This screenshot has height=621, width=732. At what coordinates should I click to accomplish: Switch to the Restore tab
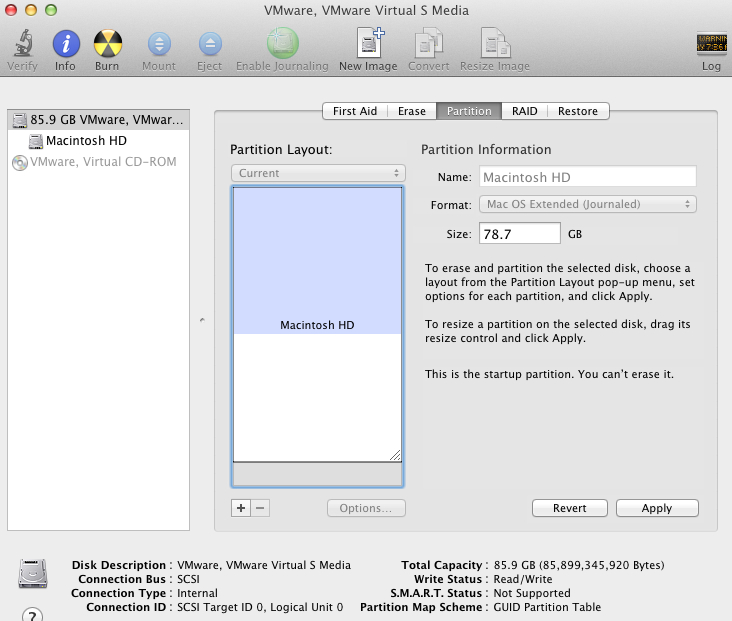point(578,111)
